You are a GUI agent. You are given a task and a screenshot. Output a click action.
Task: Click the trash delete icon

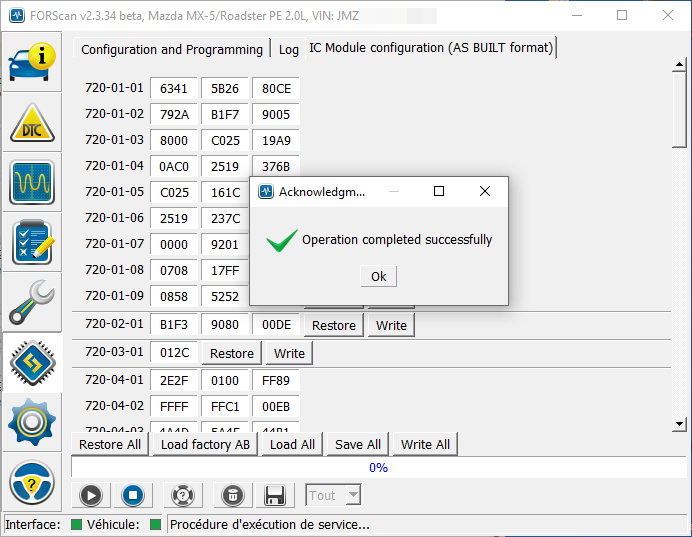pyautogui.click(x=233, y=495)
